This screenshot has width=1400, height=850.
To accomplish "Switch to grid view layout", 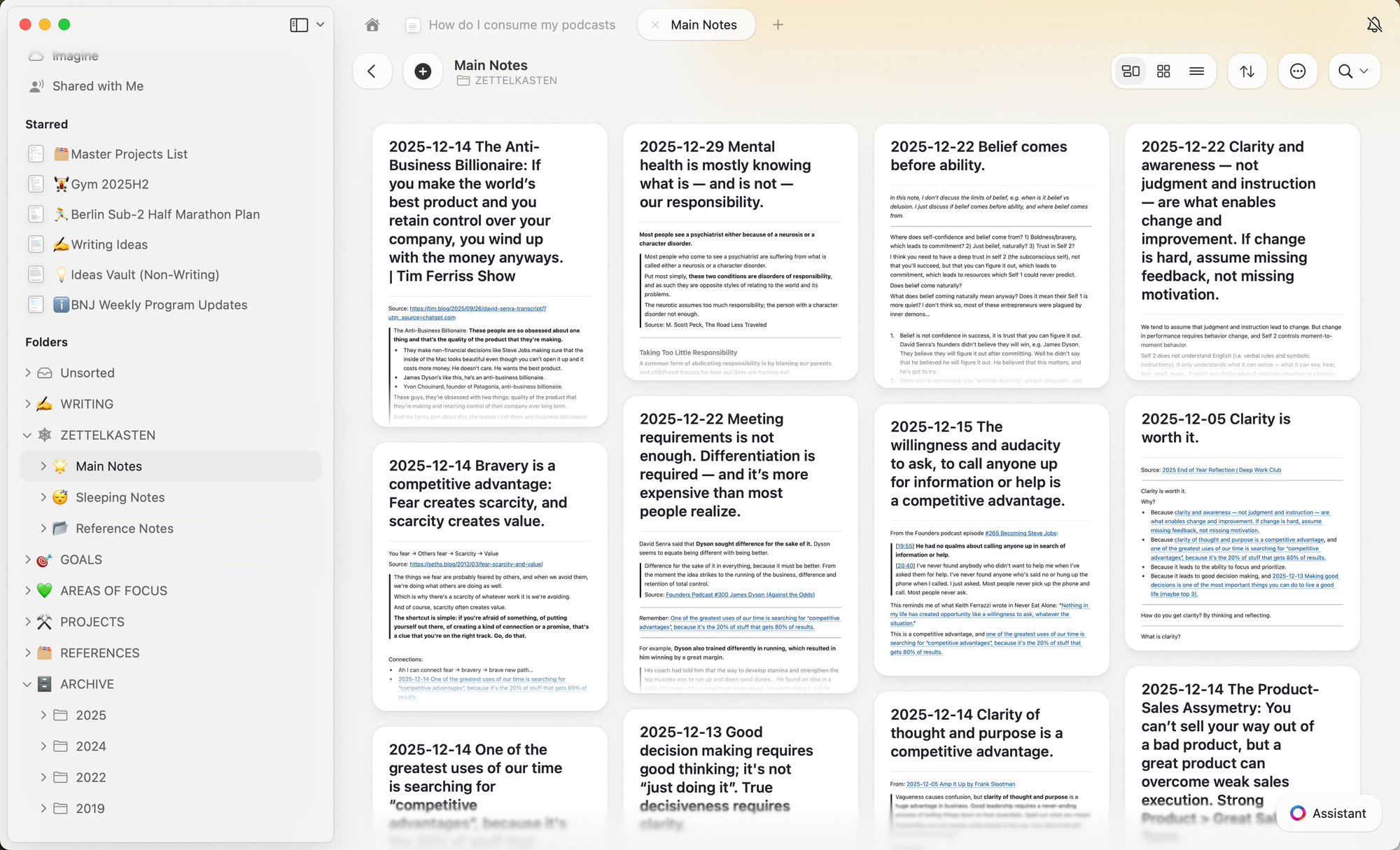I will pyautogui.click(x=1163, y=71).
